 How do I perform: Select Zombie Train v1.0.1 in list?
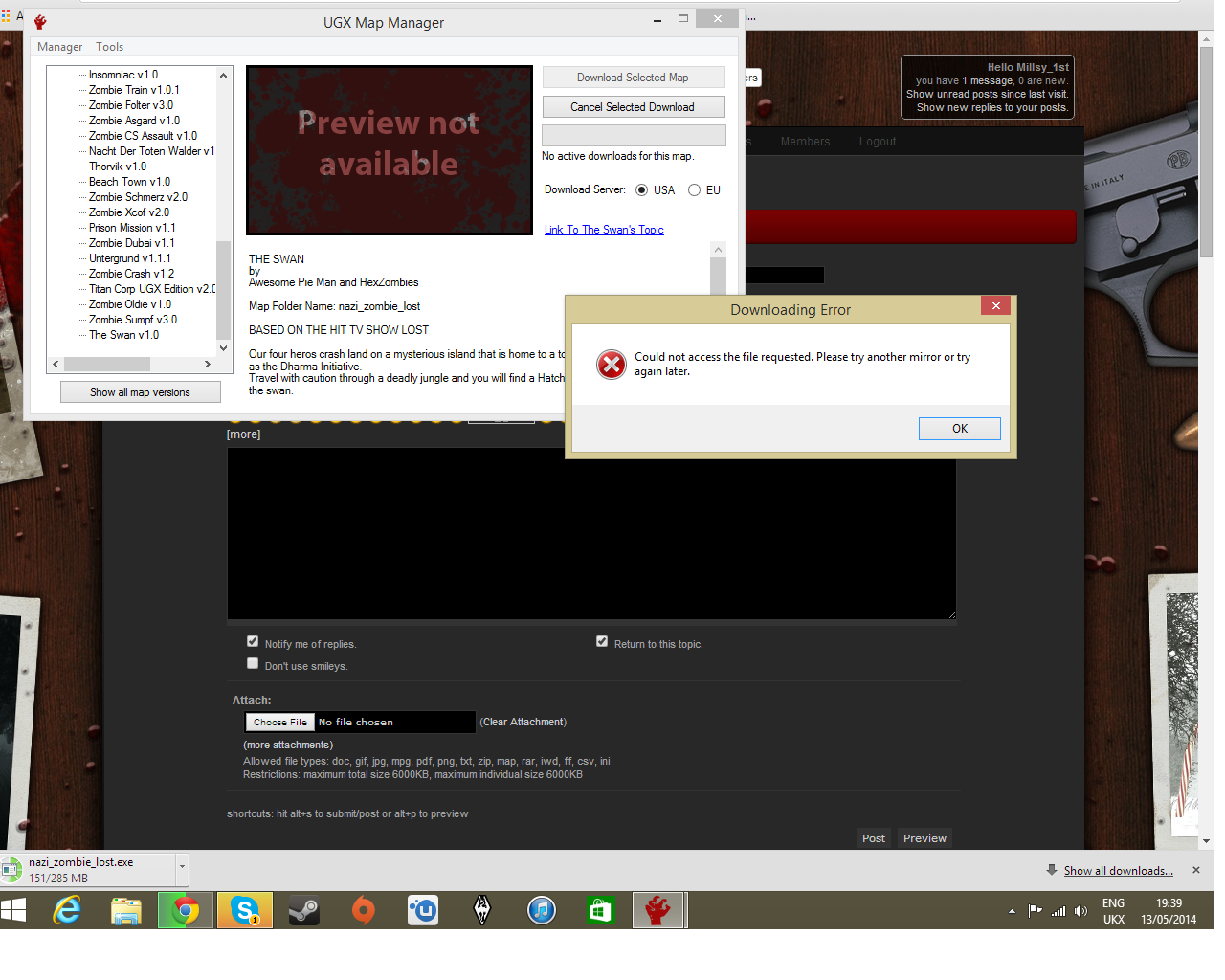pyautogui.click(x=134, y=90)
